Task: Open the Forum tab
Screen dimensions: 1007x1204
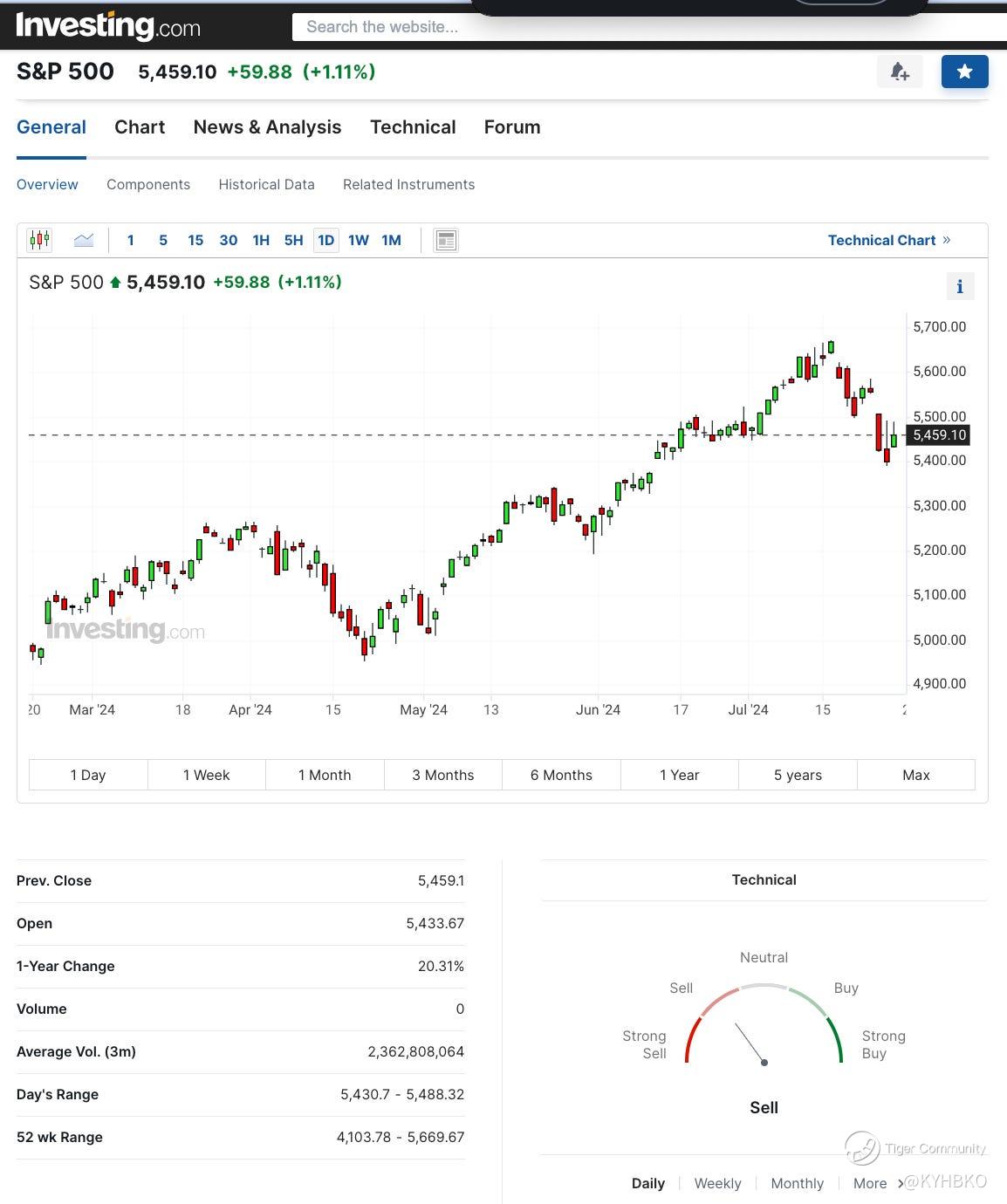Action: point(512,127)
